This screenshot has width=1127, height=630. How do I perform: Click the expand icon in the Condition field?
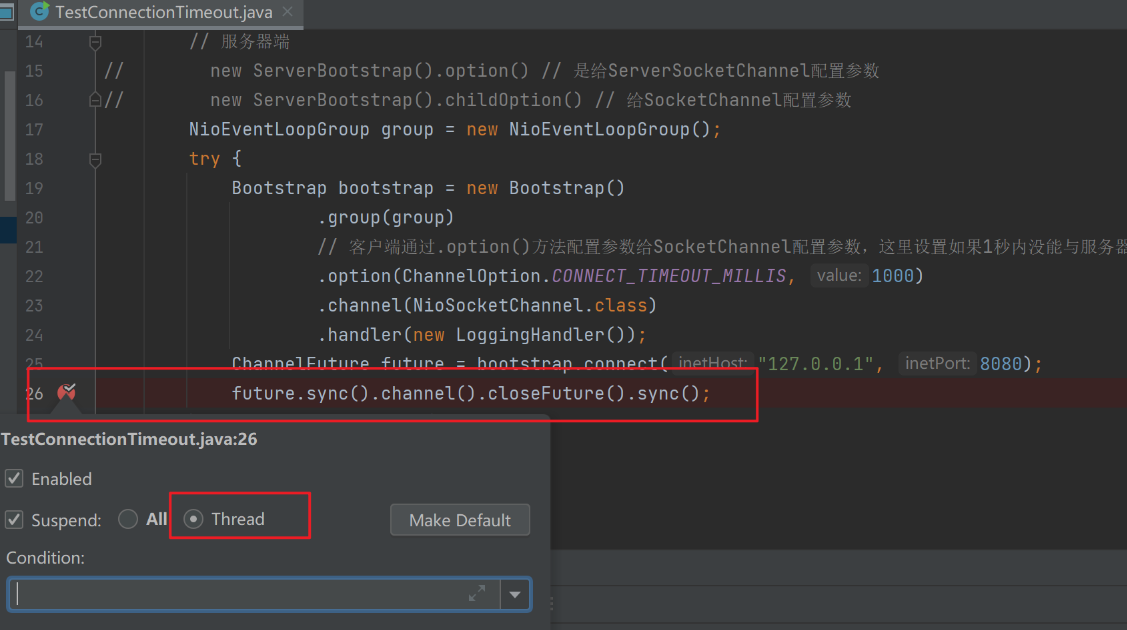(x=477, y=594)
